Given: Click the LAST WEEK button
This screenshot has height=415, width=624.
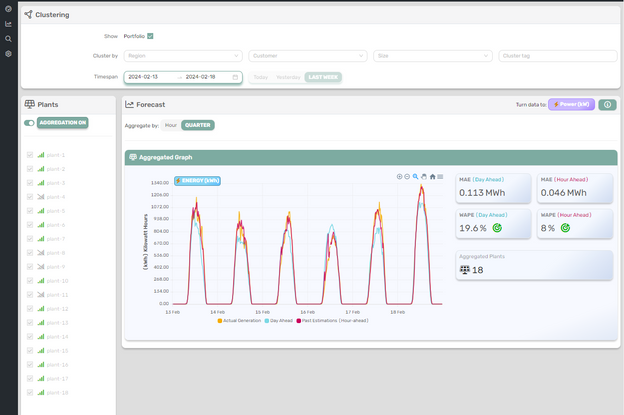Looking at the screenshot, I should pos(323,77).
